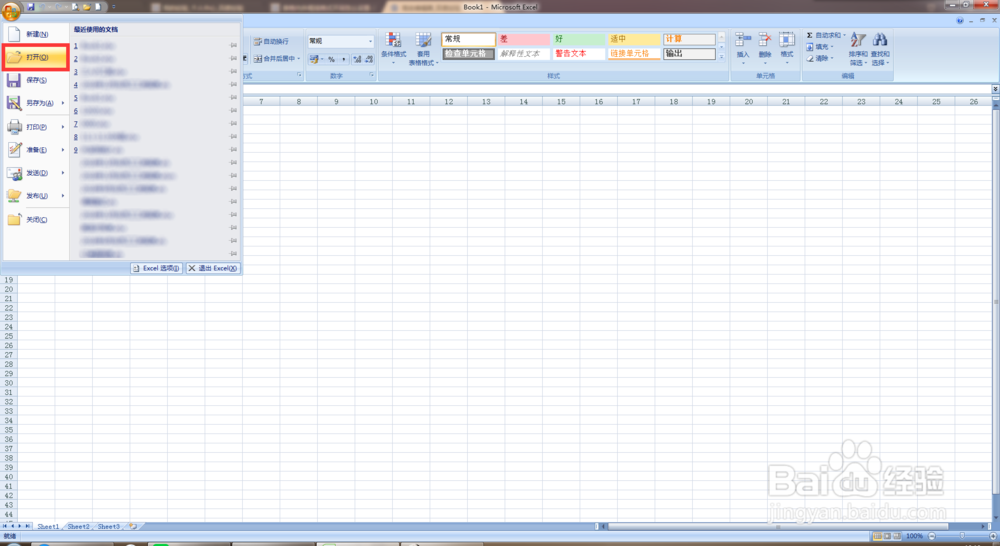Expand the 准备 submenu arrow
1000x546 pixels.
coord(63,150)
